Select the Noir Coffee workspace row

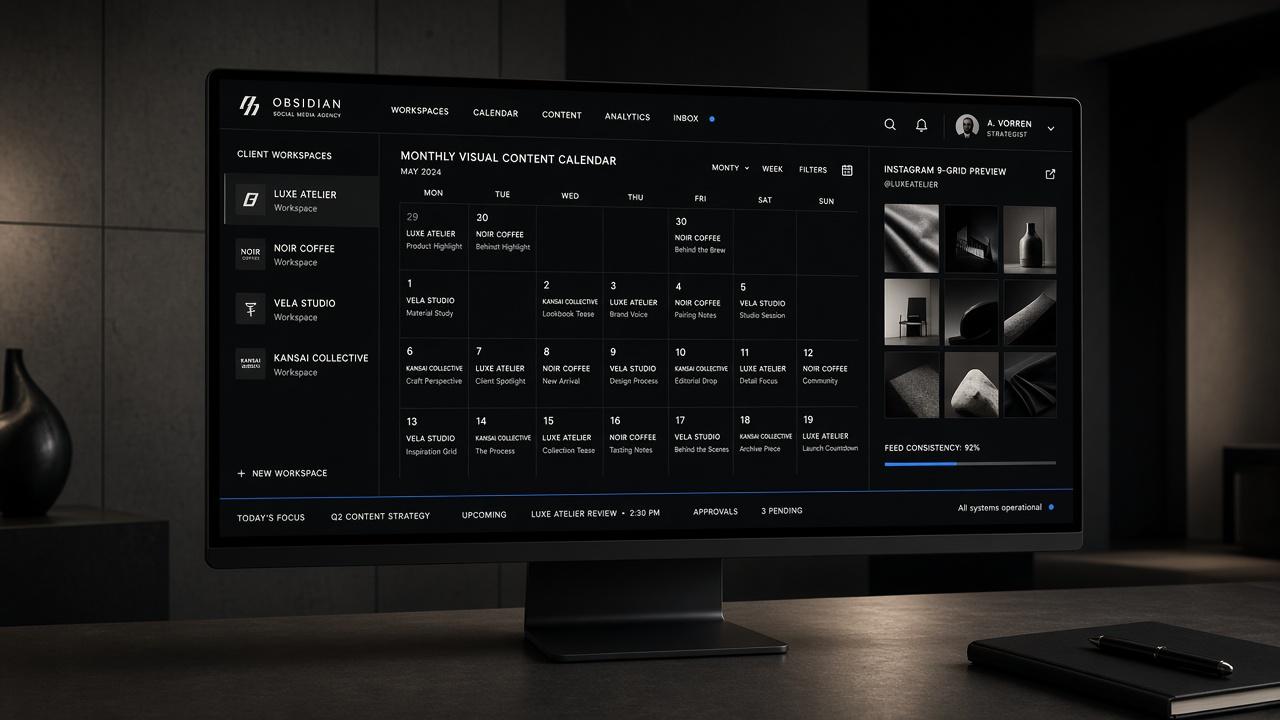[300, 255]
